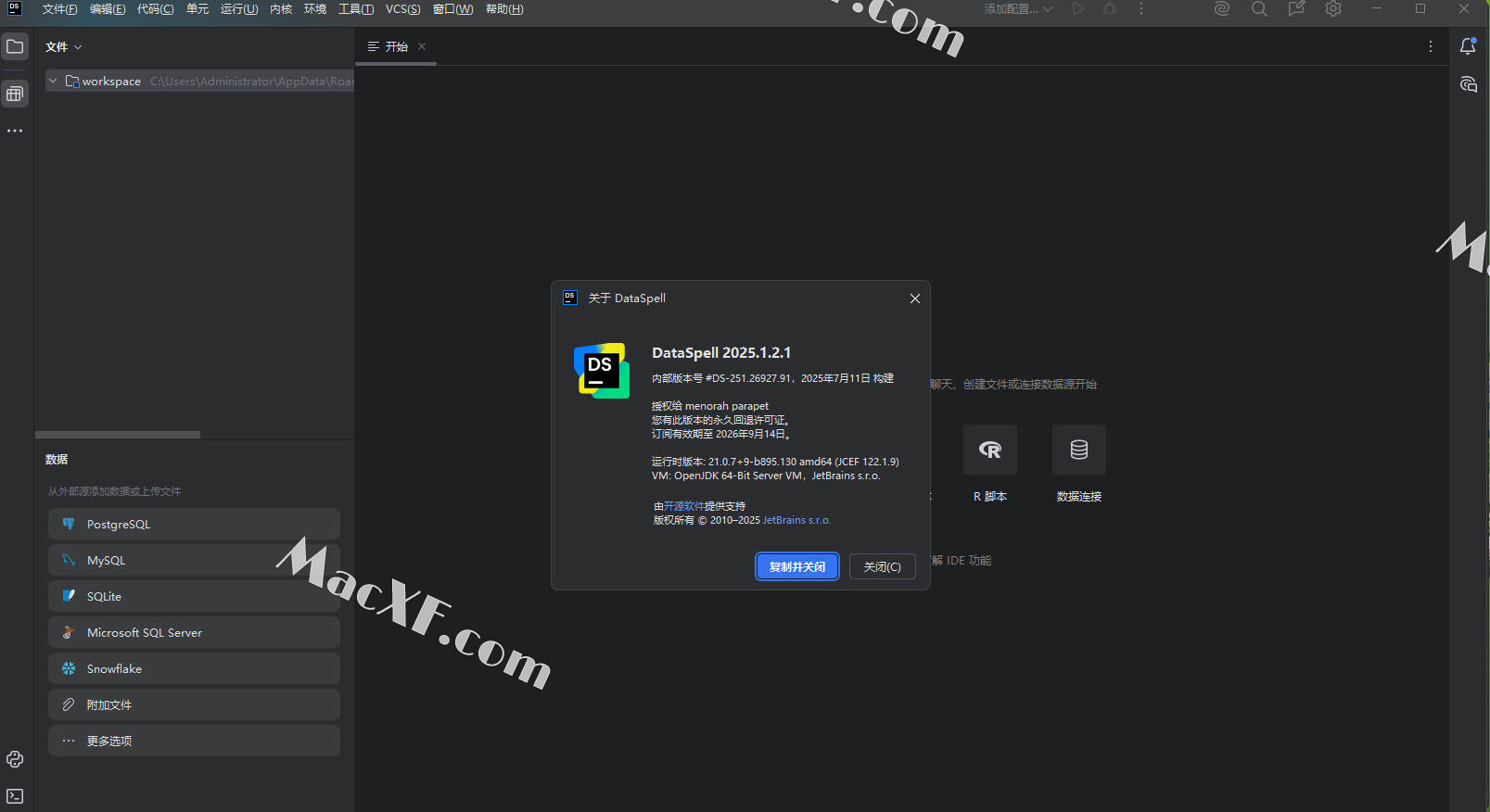The image size is (1490, 812).
Task: Click the R script icon tile
Action: pos(990,450)
